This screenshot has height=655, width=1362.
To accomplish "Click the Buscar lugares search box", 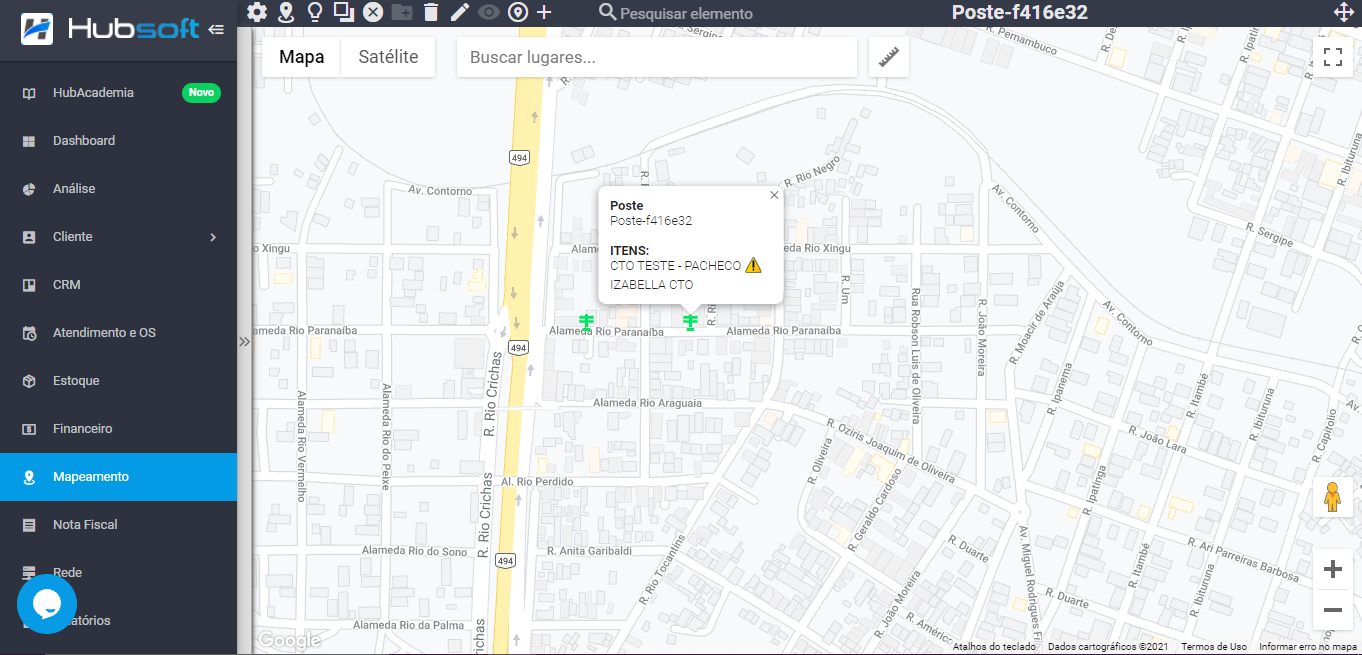I will click(657, 57).
